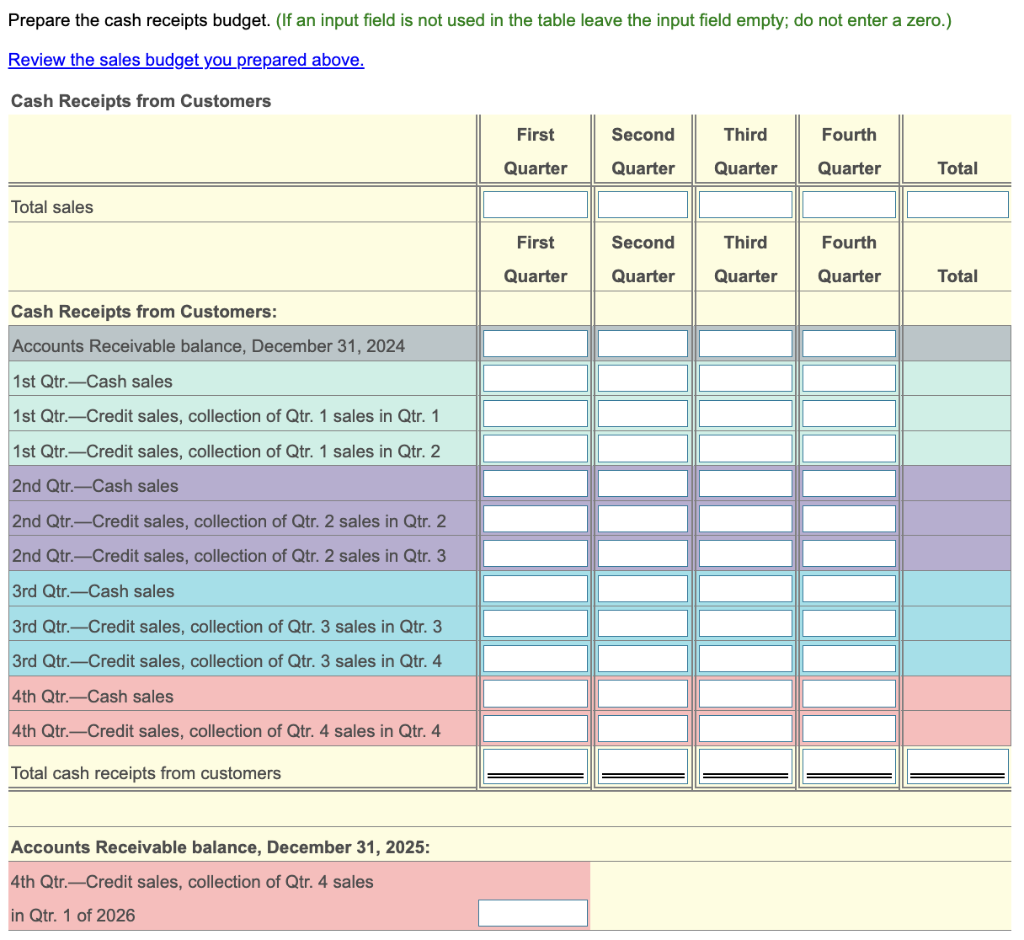Click 'Accounts Receivable balance, December 31, 2025:' heading
Screen dimensions: 1024x940
(220, 847)
